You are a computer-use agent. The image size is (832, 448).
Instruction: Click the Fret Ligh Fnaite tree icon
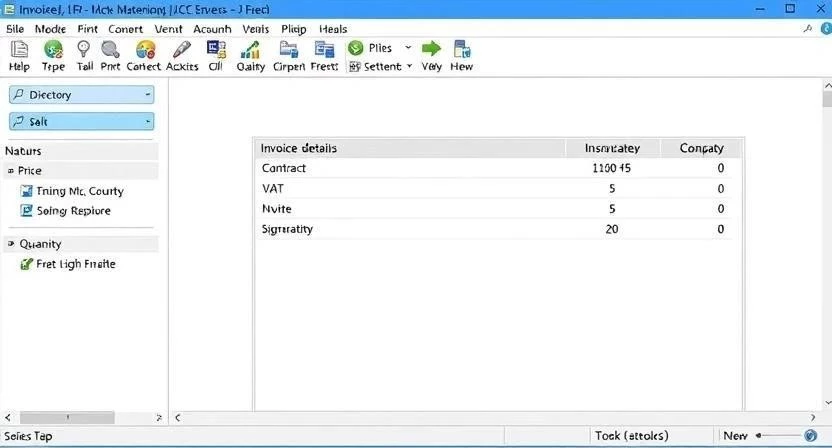click(26, 264)
